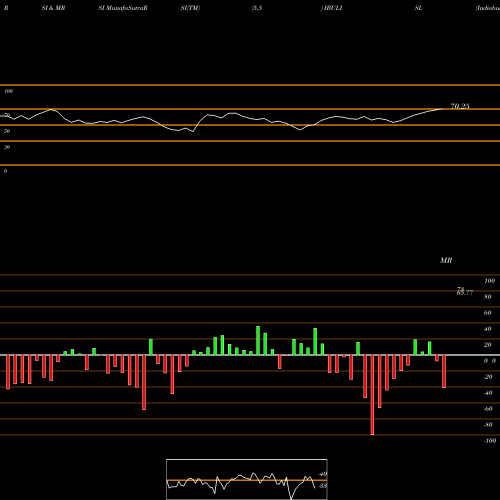Click the 68.77 value near the MR axis
Image resolution: width=500 pixels, height=500 pixels.
click(x=465, y=293)
